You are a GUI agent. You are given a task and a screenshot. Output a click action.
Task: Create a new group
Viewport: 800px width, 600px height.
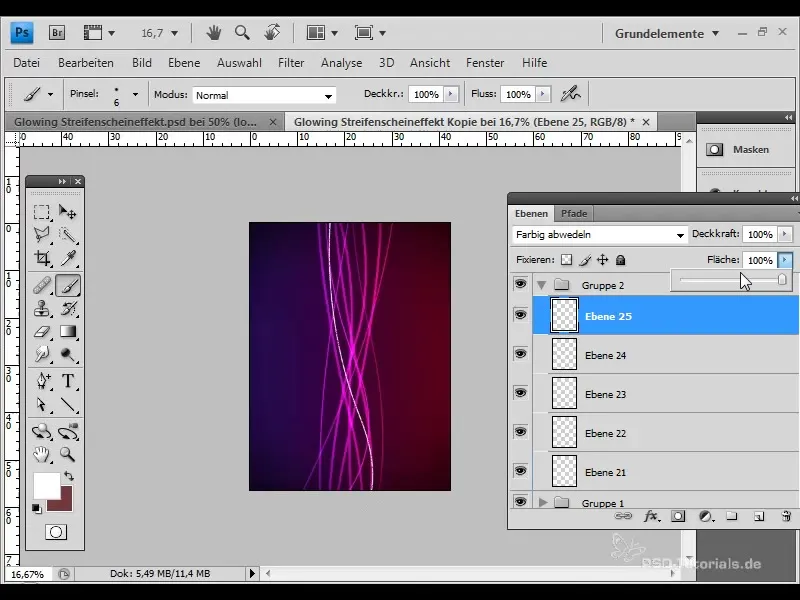click(732, 516)
